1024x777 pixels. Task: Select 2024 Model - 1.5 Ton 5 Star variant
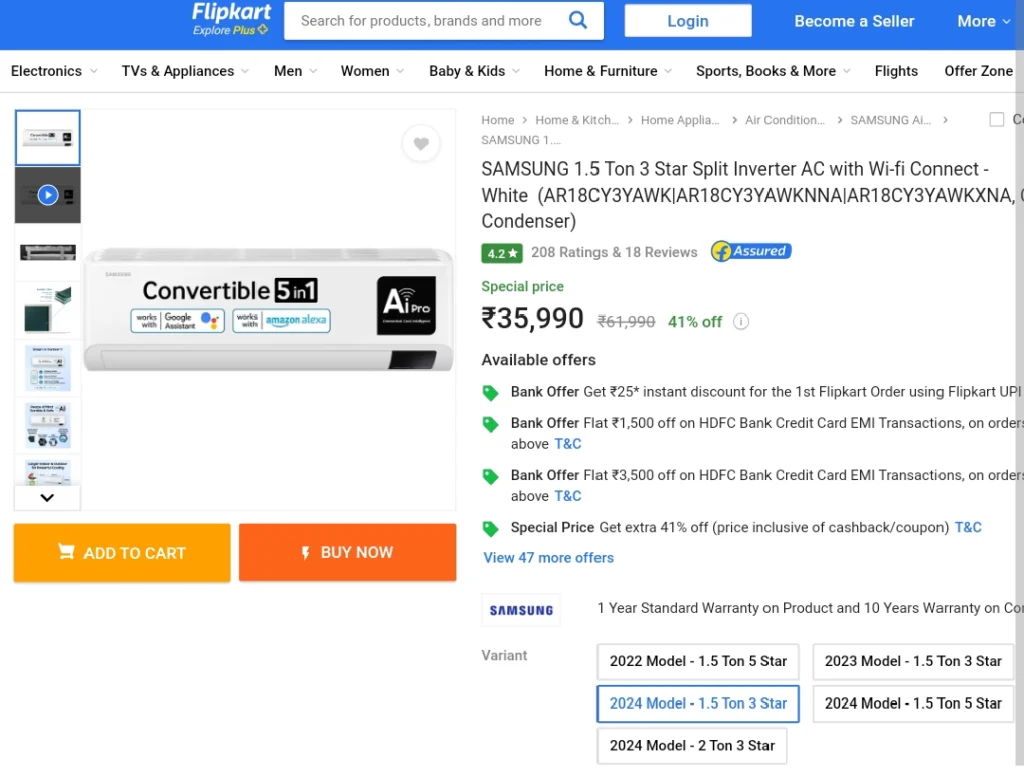(913, 704)
